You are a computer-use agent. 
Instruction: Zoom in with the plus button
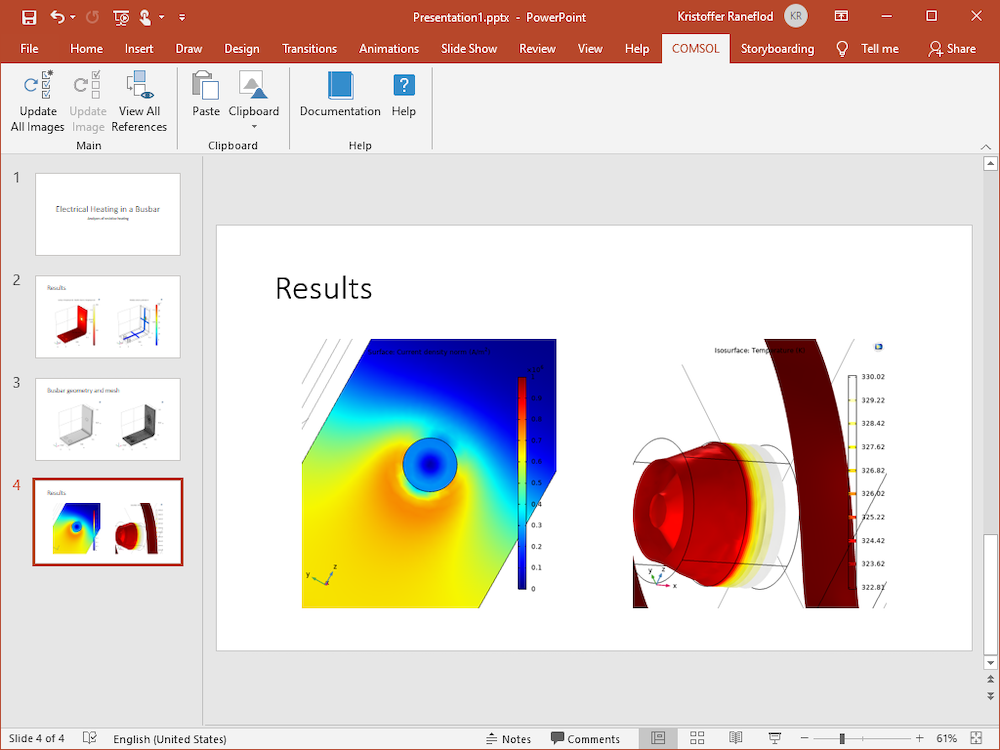[920, 739]
